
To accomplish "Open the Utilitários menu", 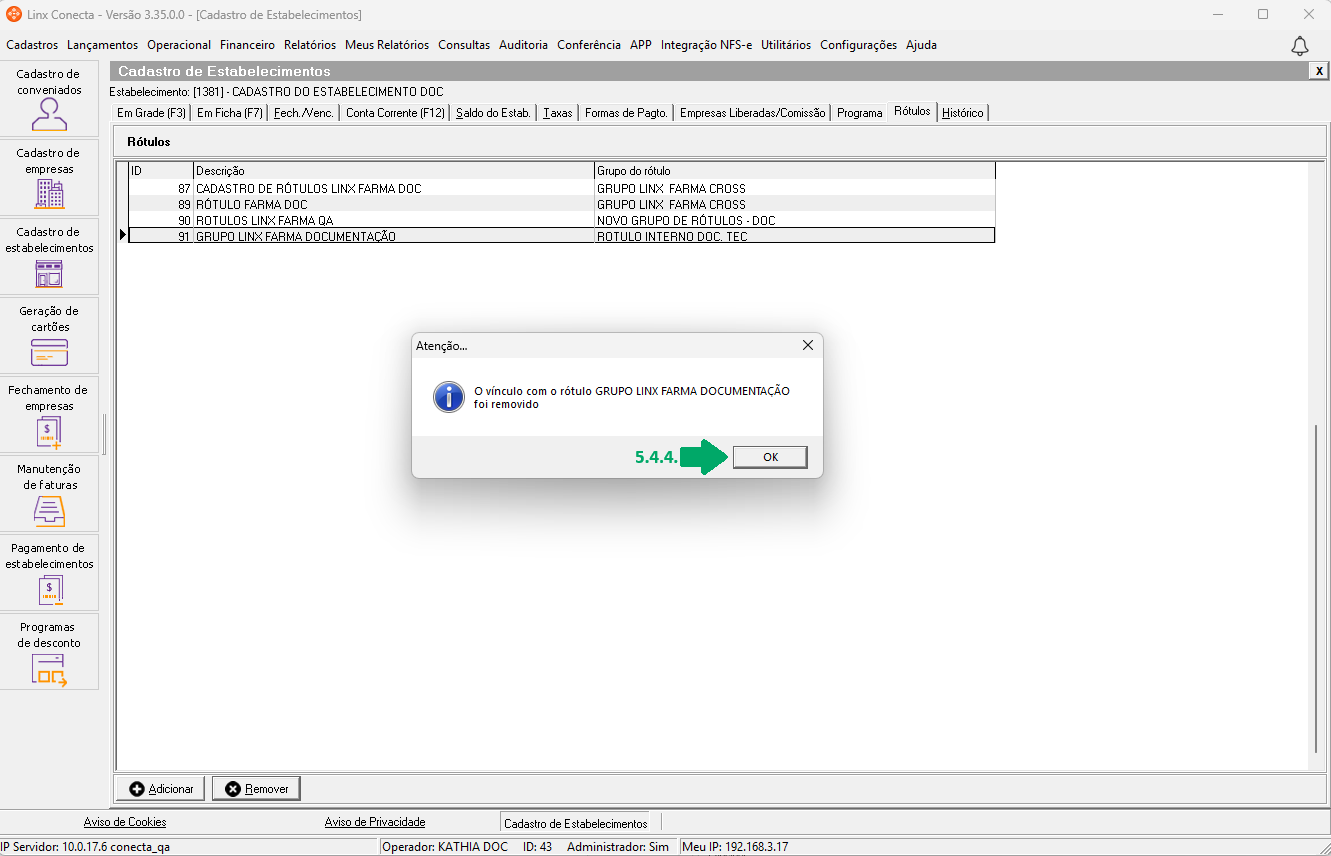I will (x=786, y=45).
